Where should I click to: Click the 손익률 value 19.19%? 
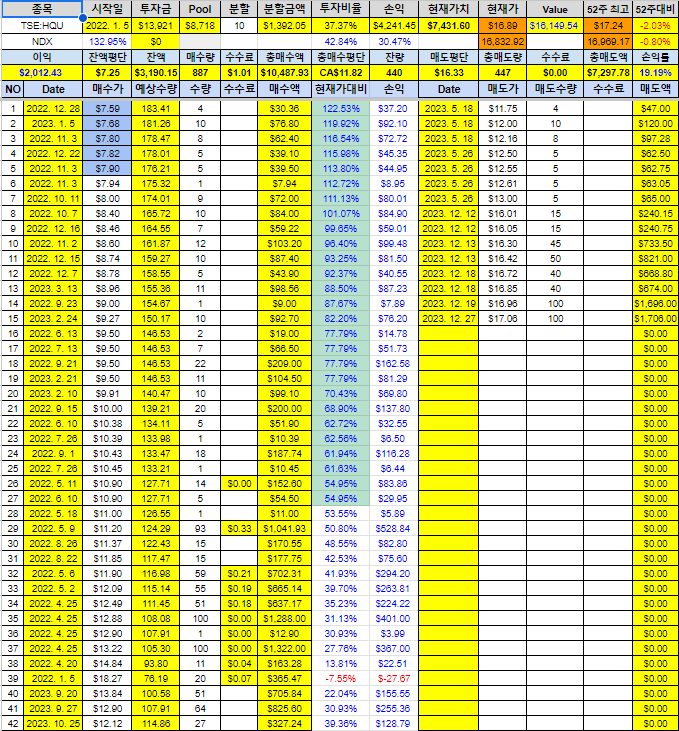coord(656,73)
